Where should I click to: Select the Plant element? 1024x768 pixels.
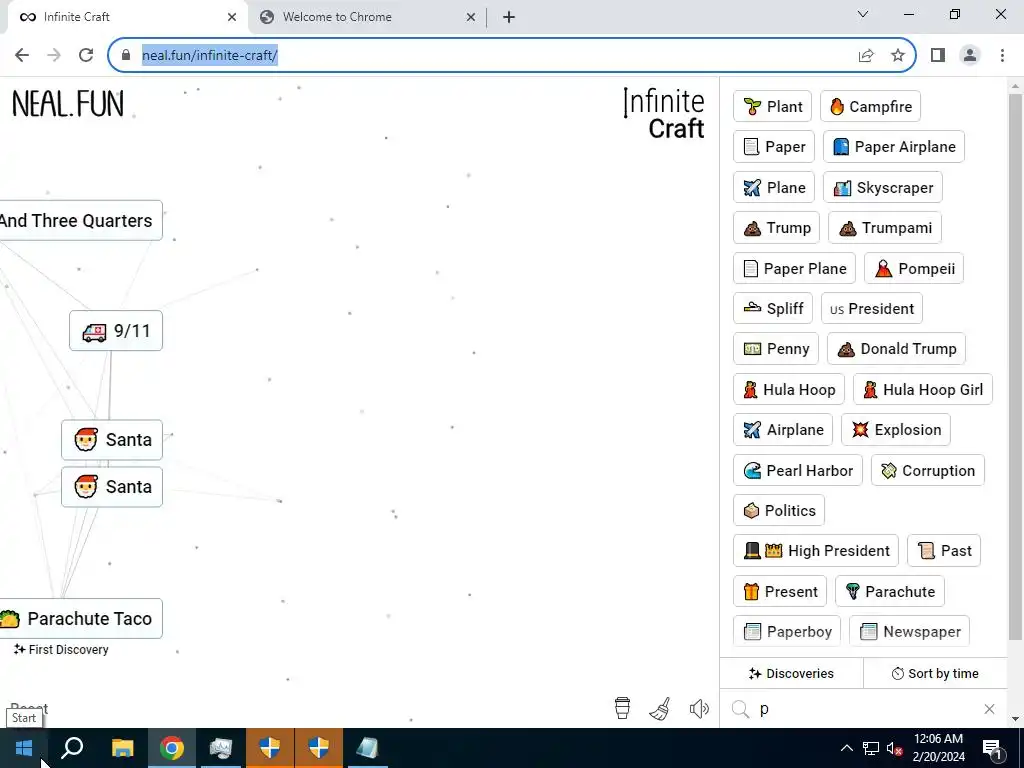click(773, 106)
